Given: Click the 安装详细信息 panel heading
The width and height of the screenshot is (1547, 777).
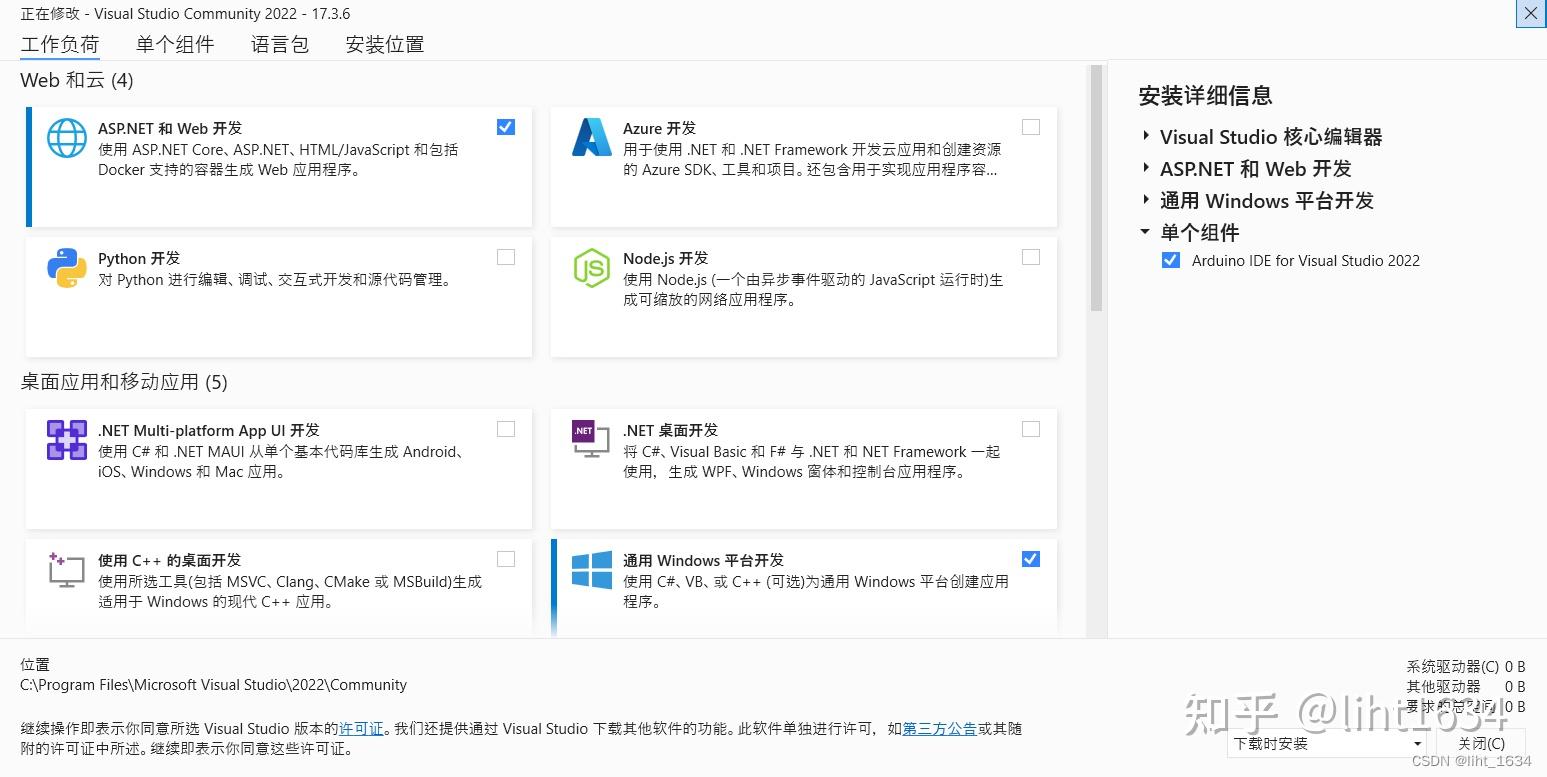Looking at the screenshot, I should click(1205, 96).
